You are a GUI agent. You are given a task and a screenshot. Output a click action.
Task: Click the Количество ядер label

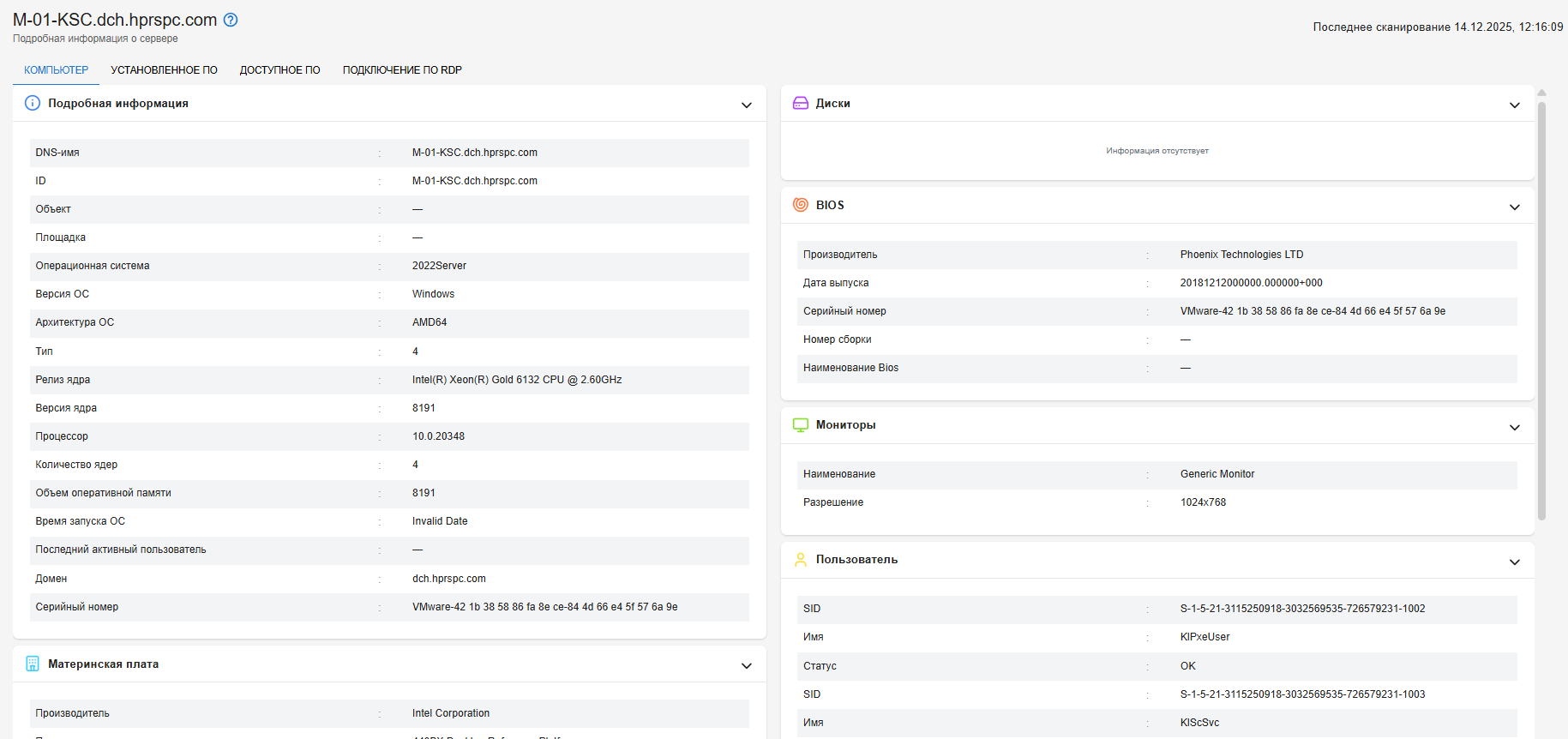click(76, 465)
